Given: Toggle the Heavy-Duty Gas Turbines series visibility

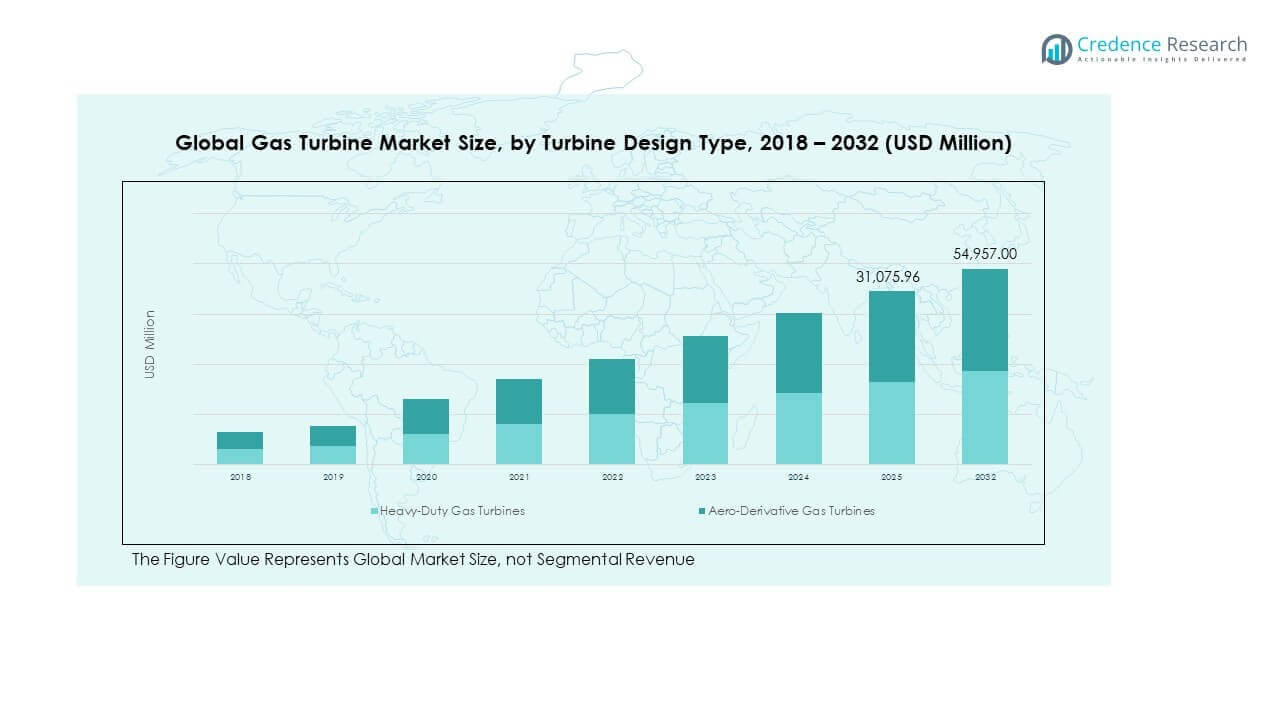Looking at the screenshot, I should [450, 511].
